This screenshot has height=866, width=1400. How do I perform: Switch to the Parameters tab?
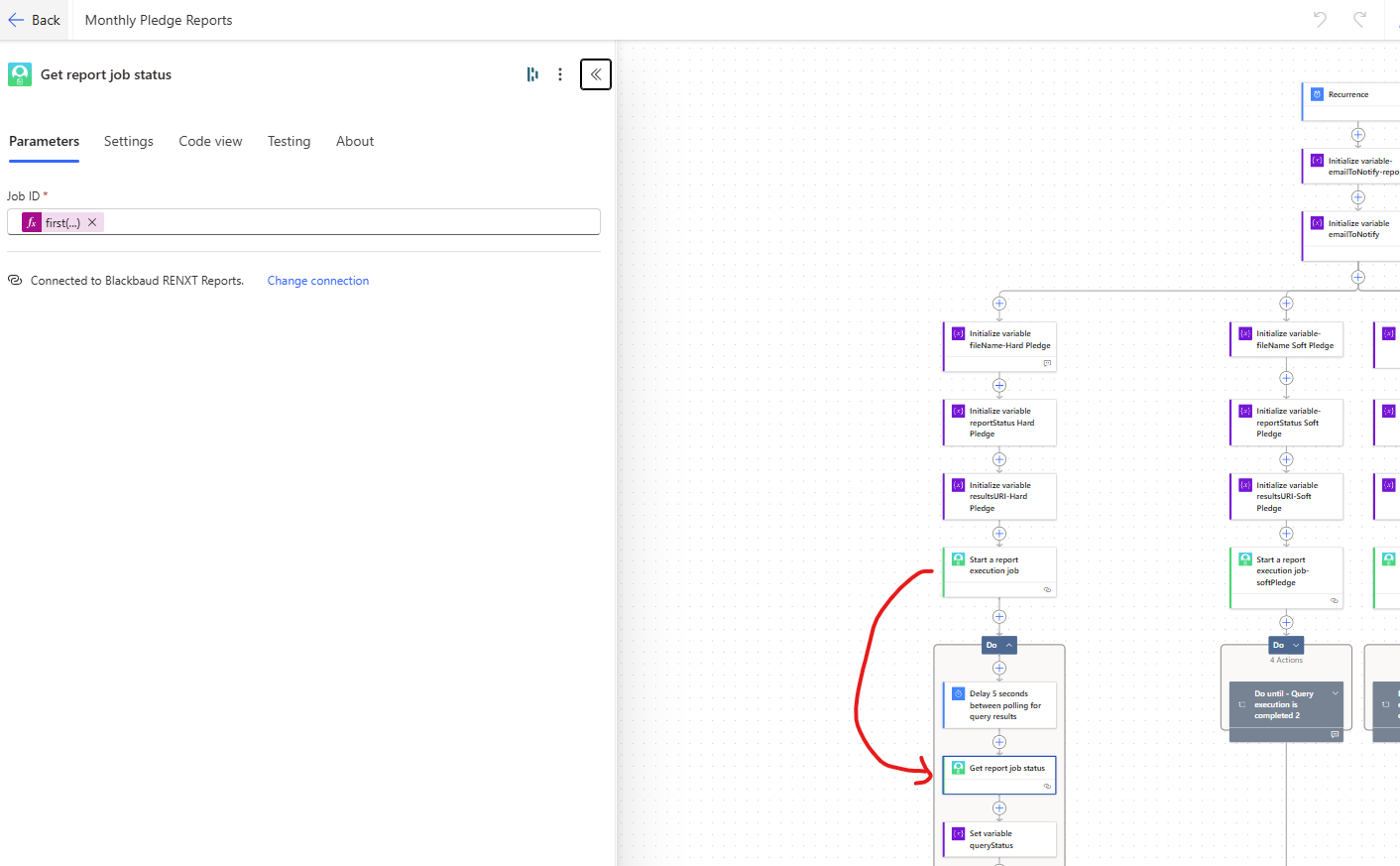[x=44, y=141]
